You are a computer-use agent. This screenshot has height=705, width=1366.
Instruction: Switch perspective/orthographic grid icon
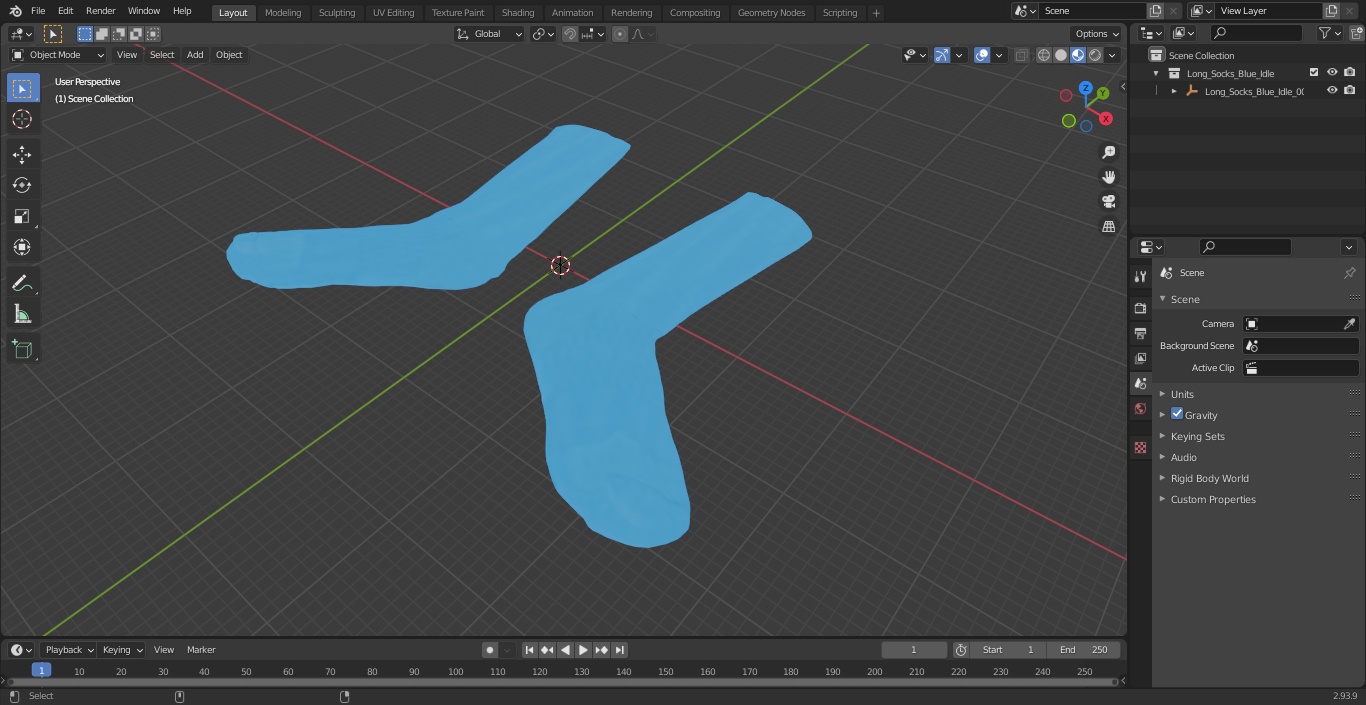(1108, 226)
